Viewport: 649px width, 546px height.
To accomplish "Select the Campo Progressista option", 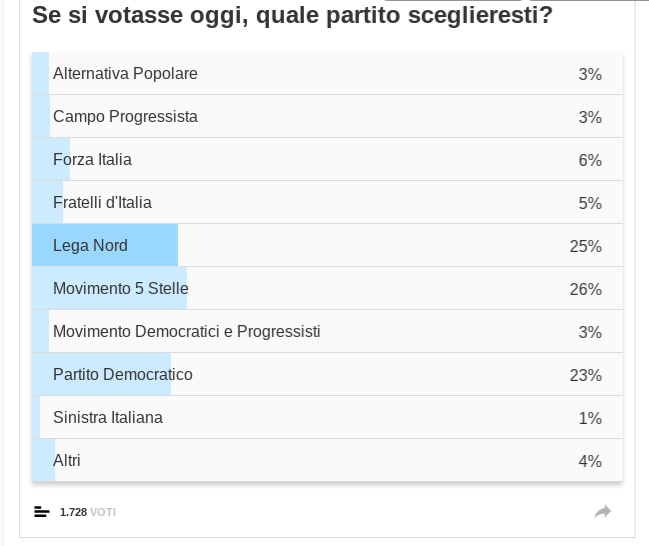I will pos(125,117).
